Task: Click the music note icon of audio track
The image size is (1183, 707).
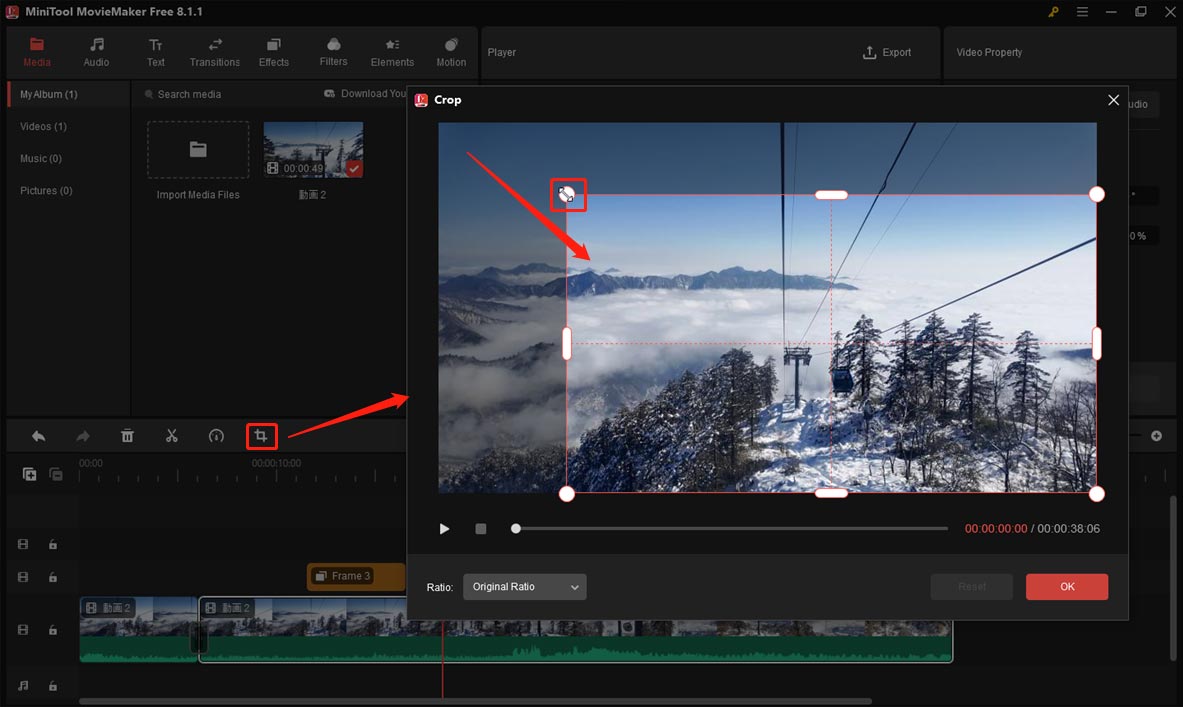Action: (23, 686)
